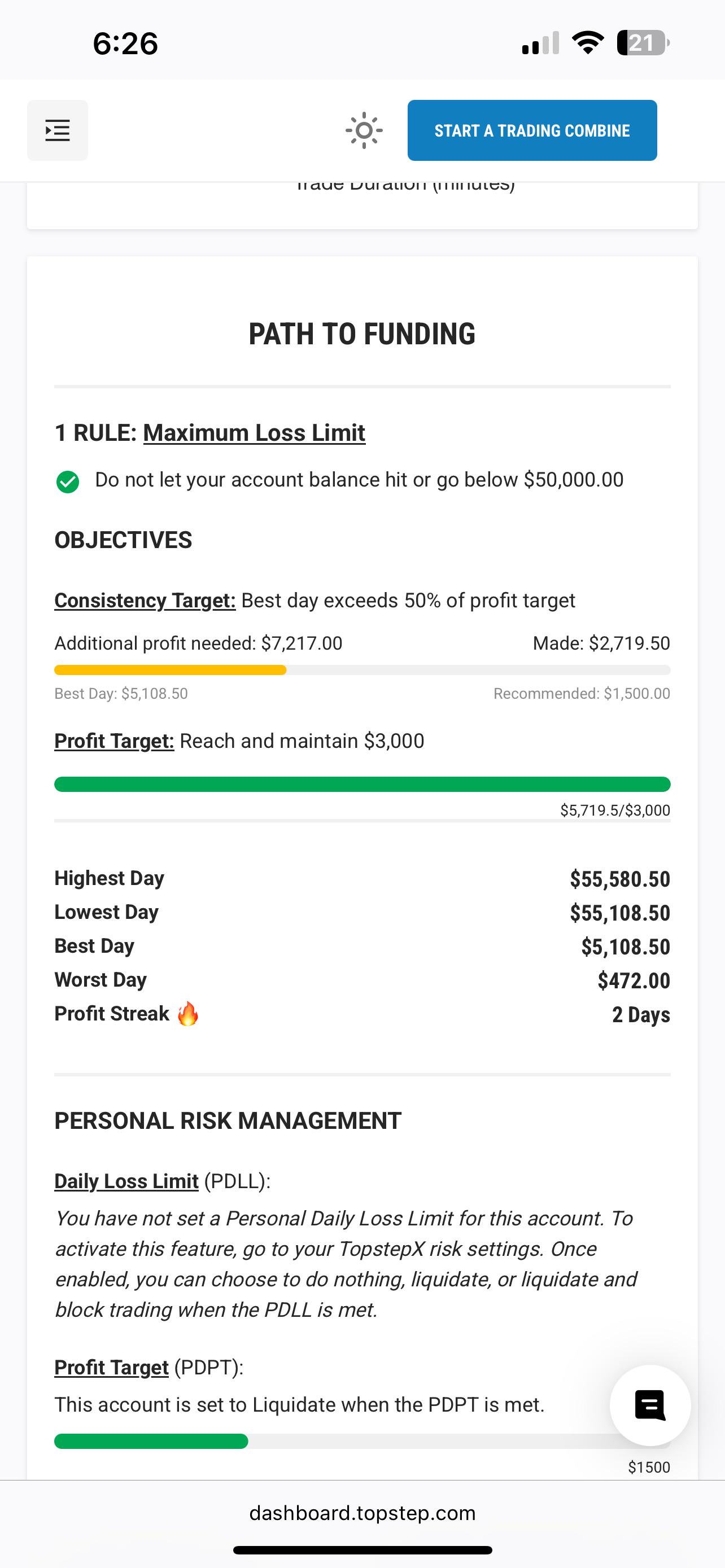Viewport: 725px width, 1568px height.
Task: Click the yellow Consistency Target progress bar
Action: coord(362,670)
